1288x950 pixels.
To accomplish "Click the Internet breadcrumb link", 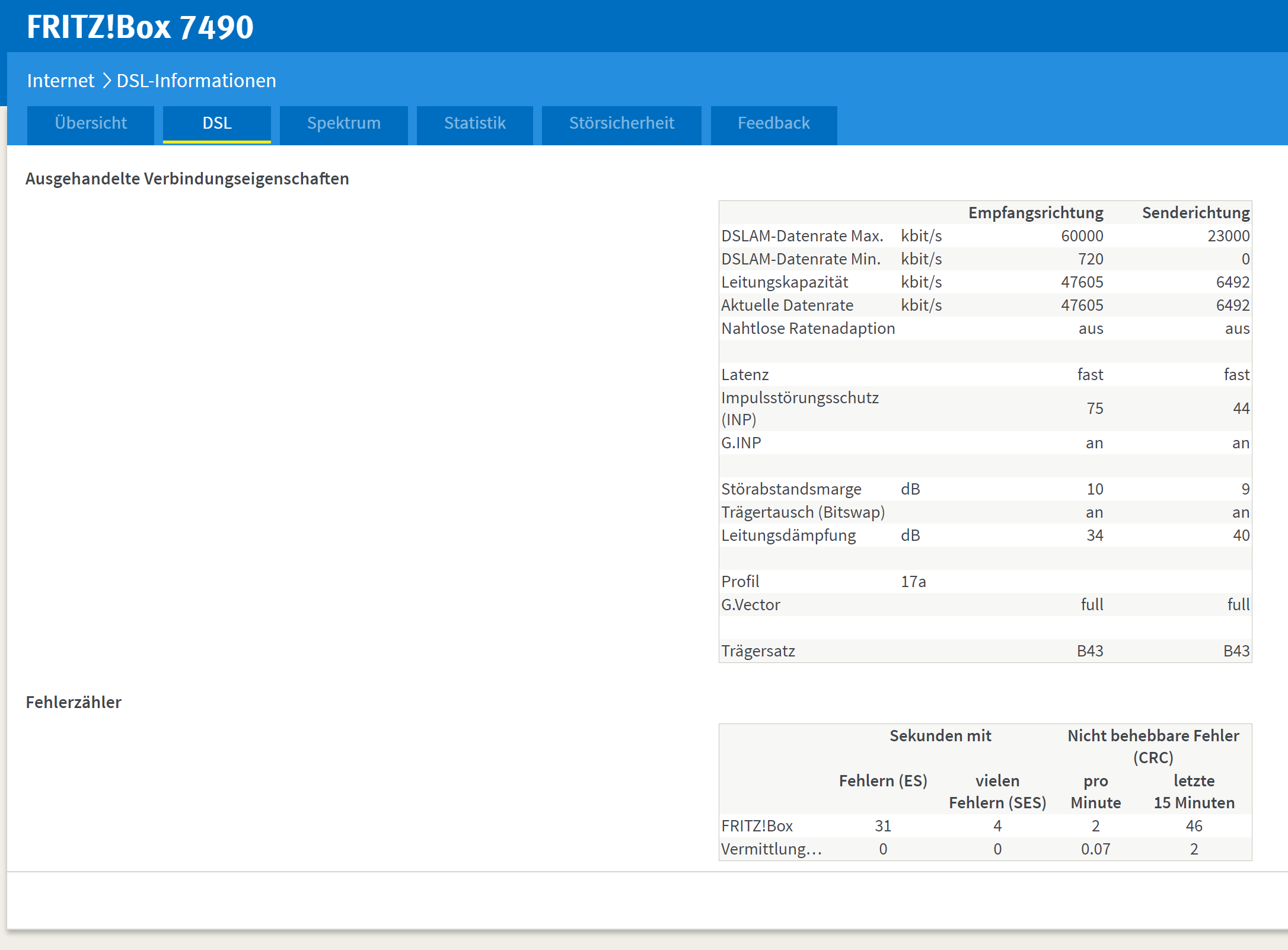I will (x=60, y=81).
